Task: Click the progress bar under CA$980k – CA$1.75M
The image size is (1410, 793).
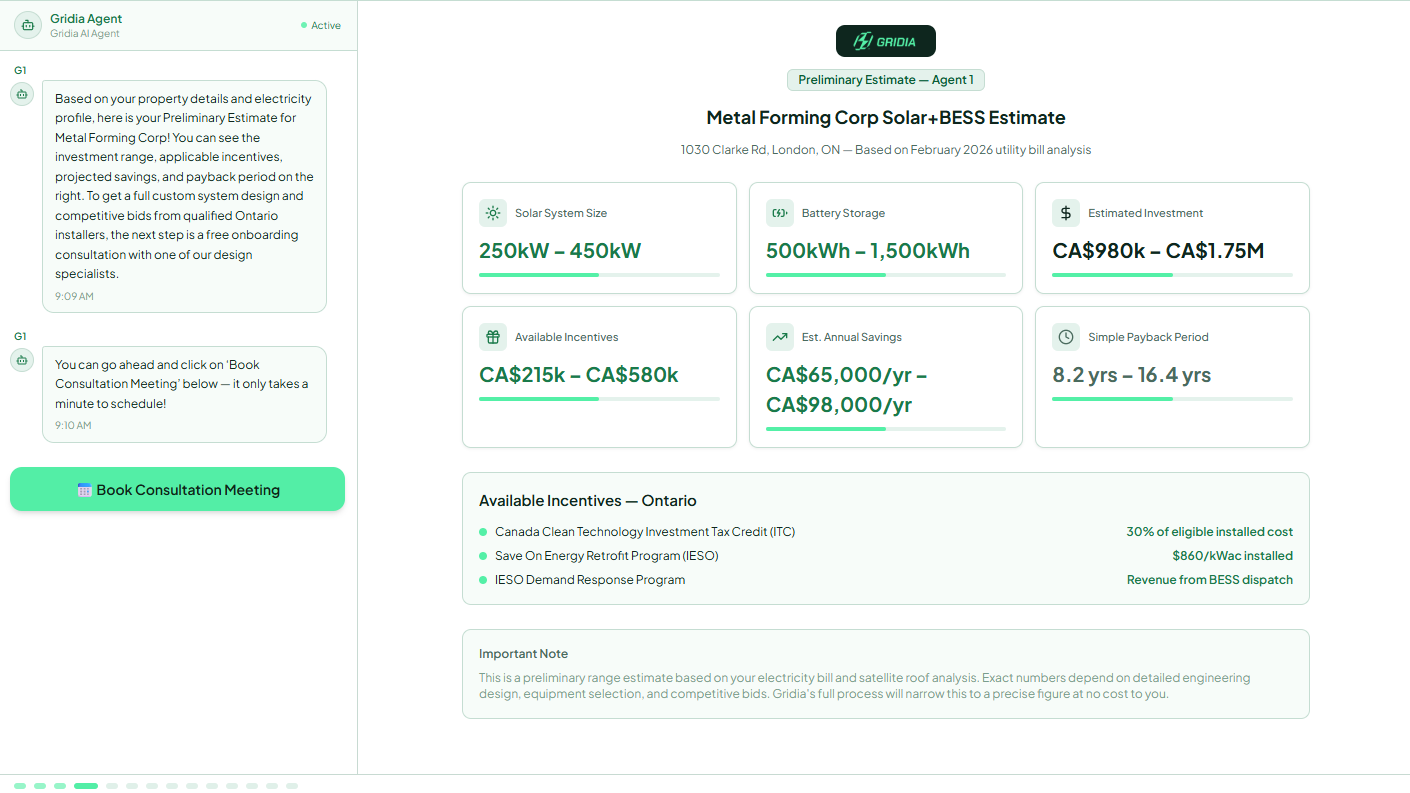Action: 1172,275
